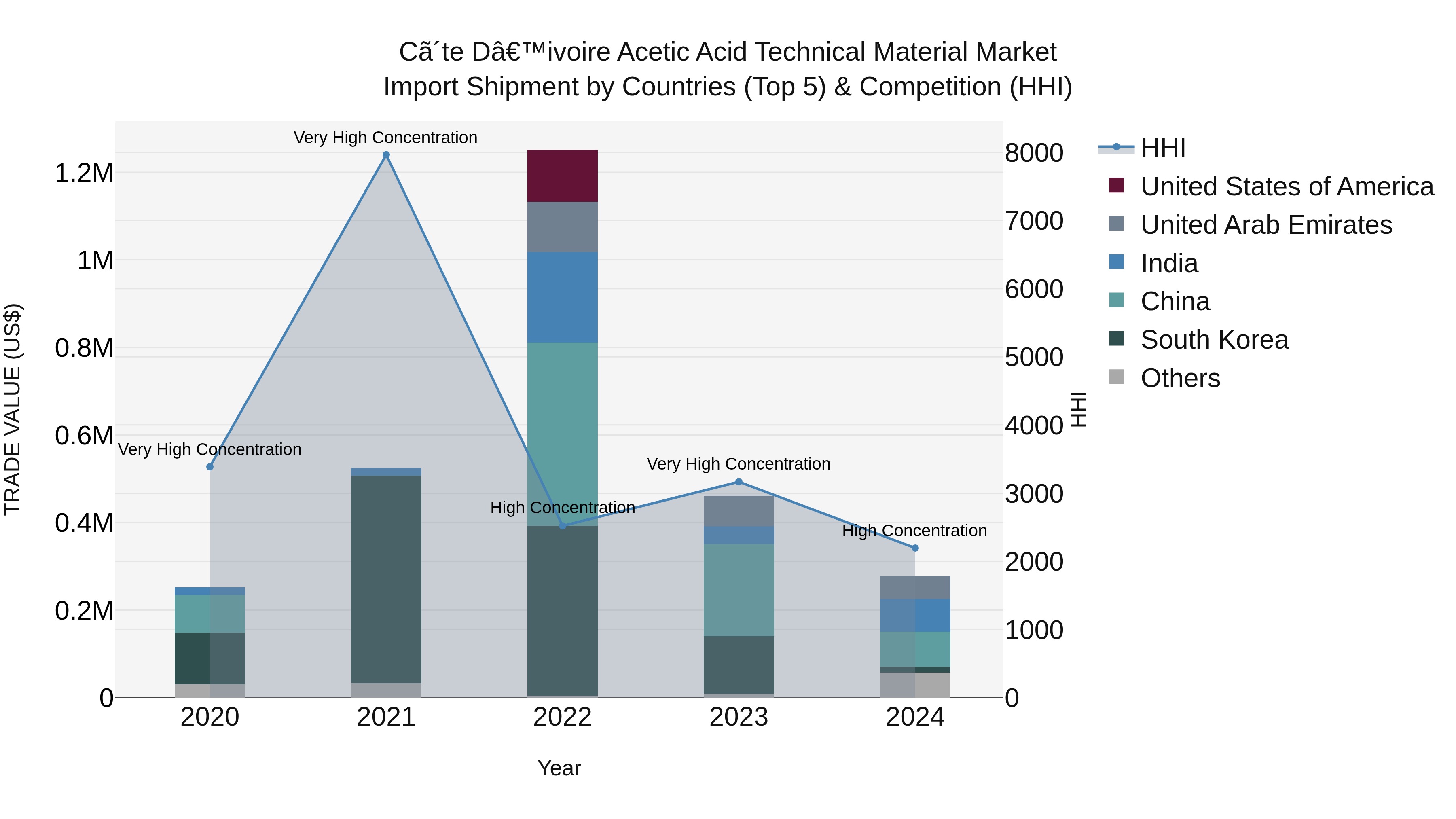Select the 2020 HHI data point
Screen dimensions: 1456x819
210,467
